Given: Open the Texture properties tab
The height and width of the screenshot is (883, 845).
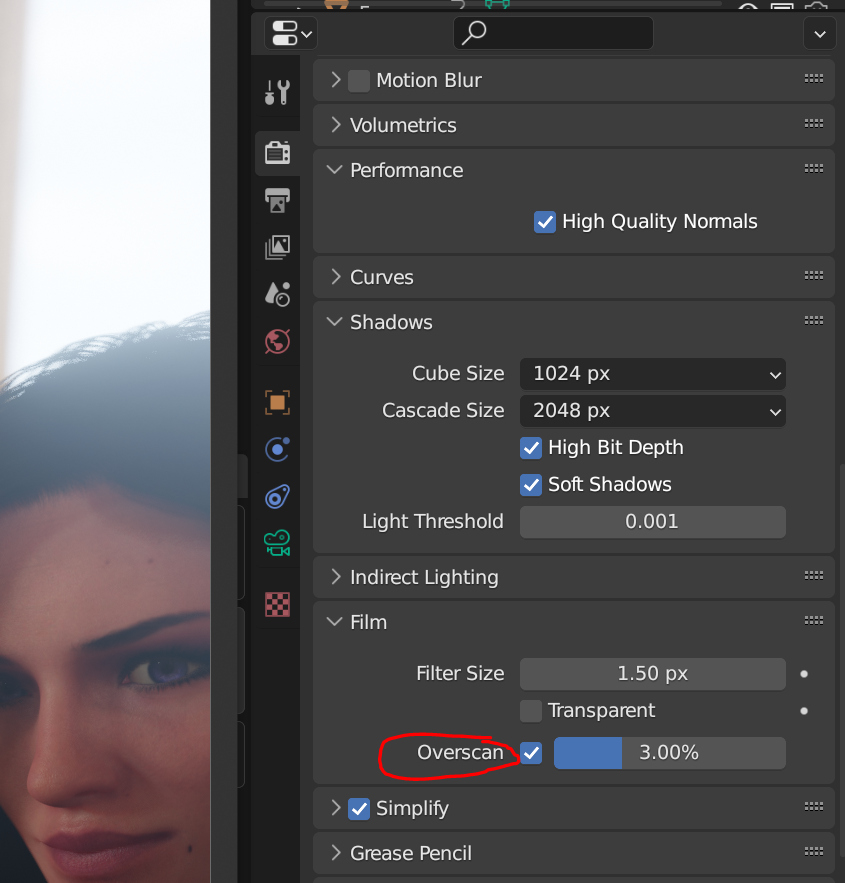Looking at the screenshot, I should [x=278, y=605].
